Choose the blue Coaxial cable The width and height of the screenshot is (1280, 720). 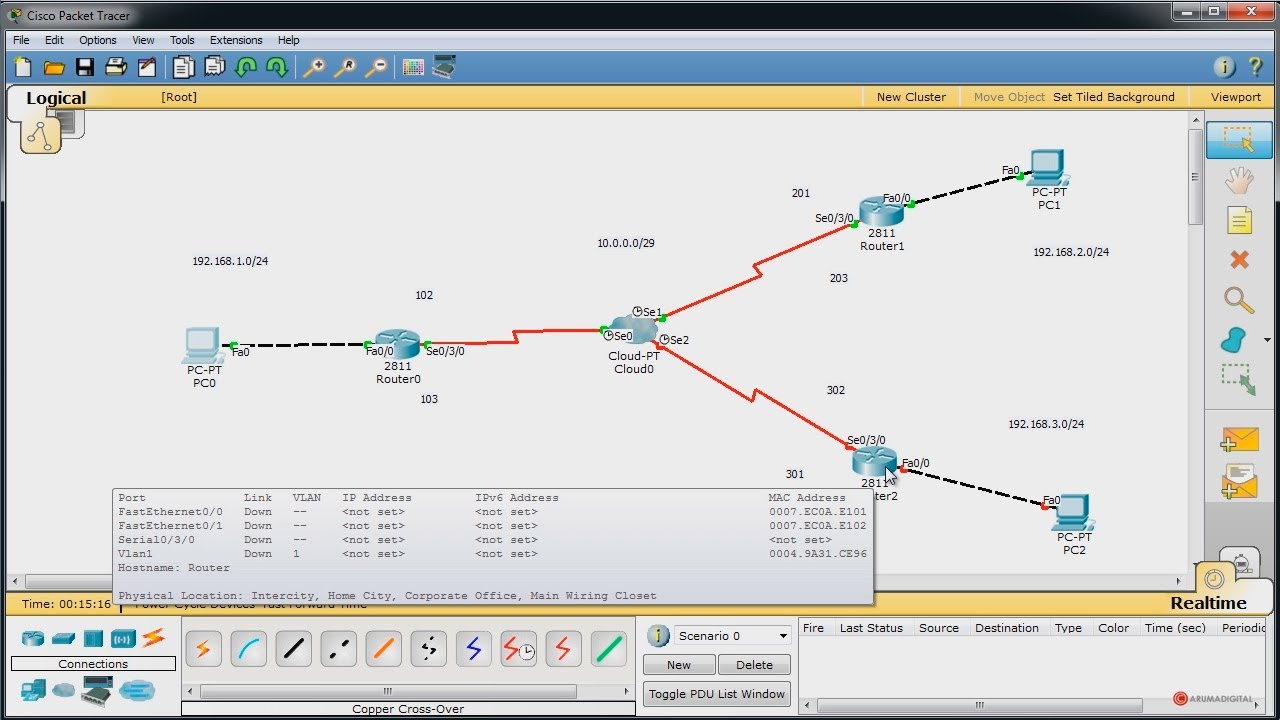473,649
